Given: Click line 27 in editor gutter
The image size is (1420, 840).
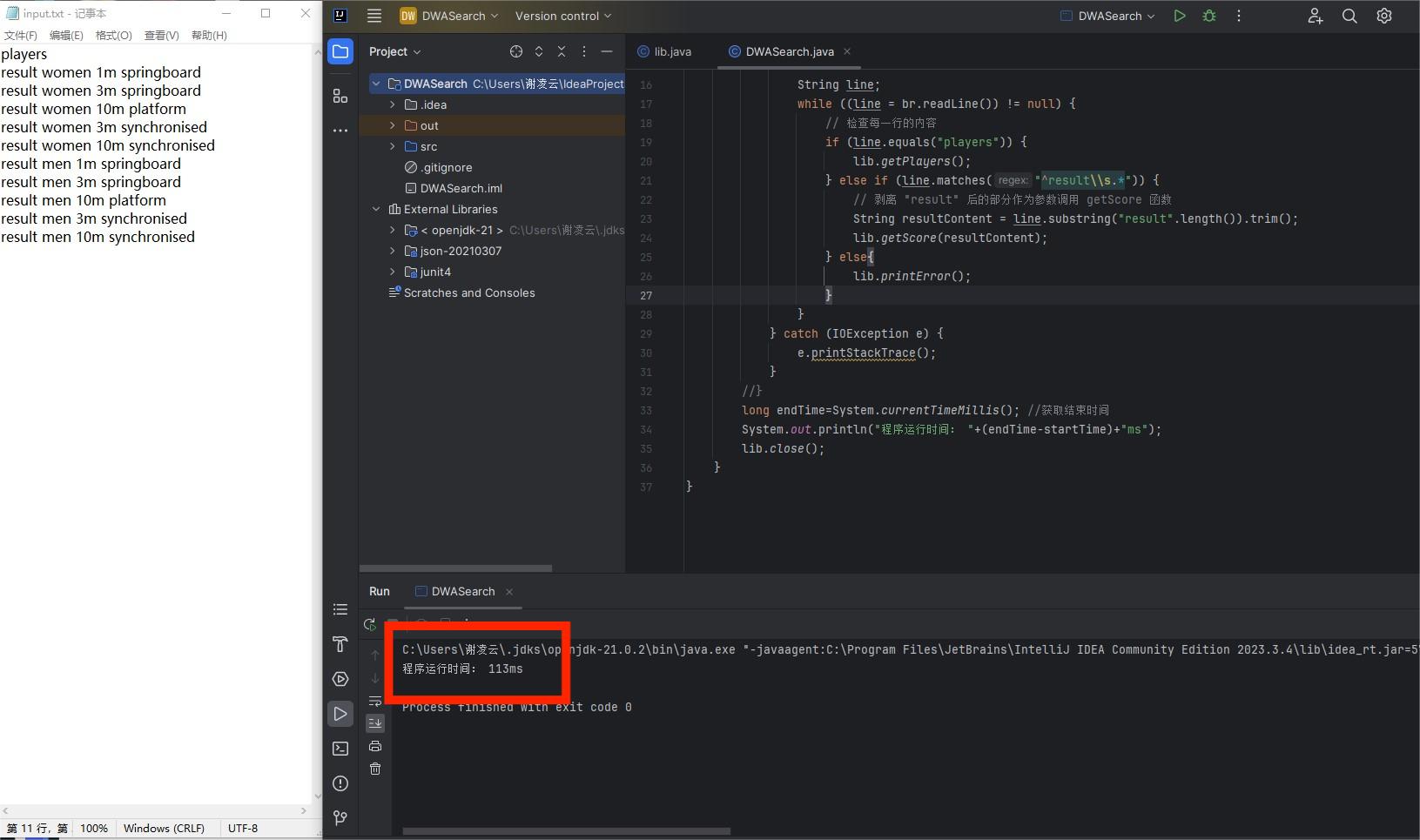Looking at the screenshot, I should click(646, 295).
